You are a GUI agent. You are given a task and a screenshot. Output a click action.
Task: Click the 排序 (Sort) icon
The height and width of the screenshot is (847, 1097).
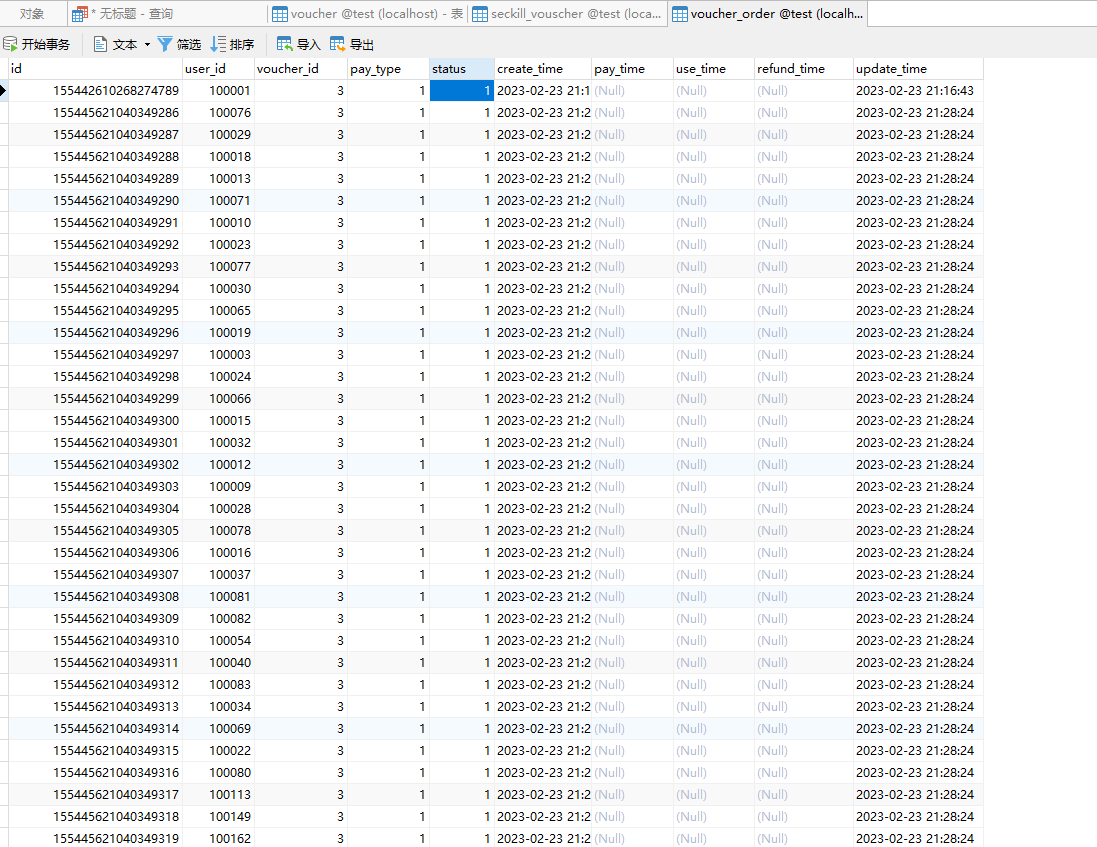(x=218, y=44)
